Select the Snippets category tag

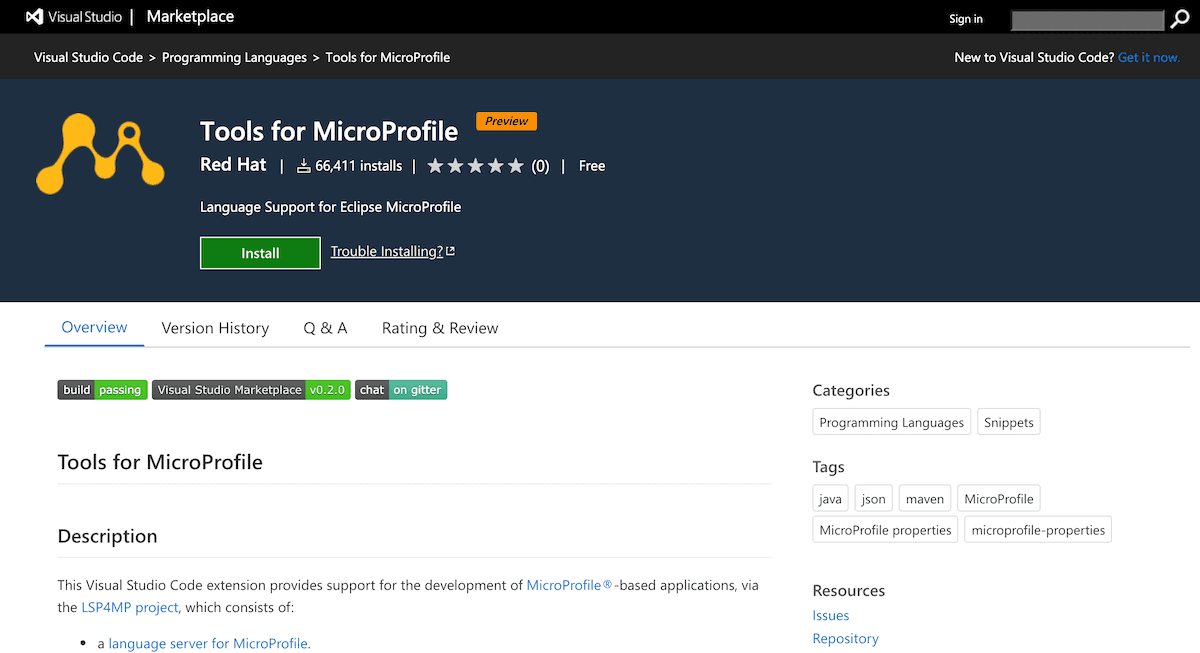pos(1009,422)
